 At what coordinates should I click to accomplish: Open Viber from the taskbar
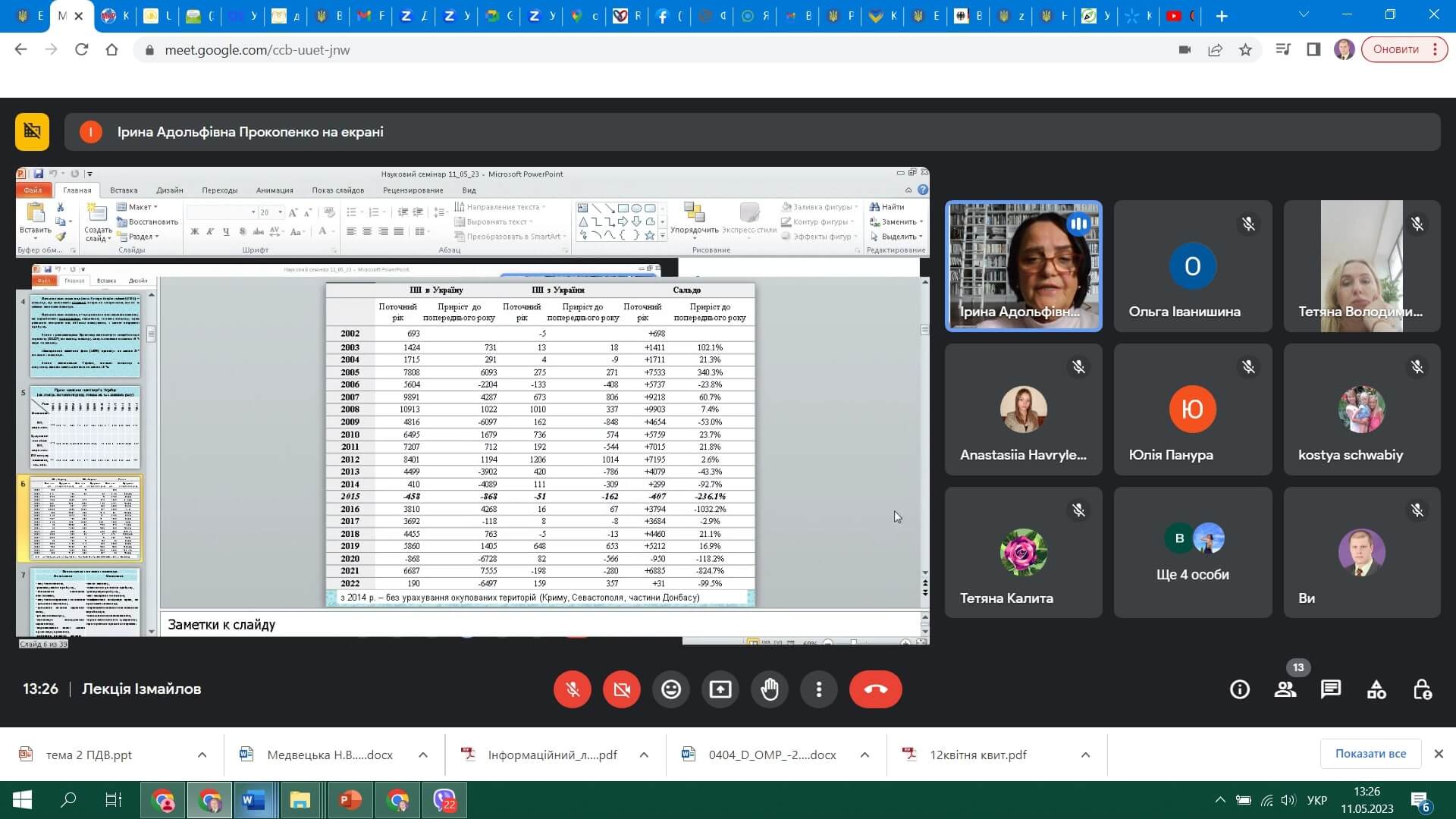(444, 800)
